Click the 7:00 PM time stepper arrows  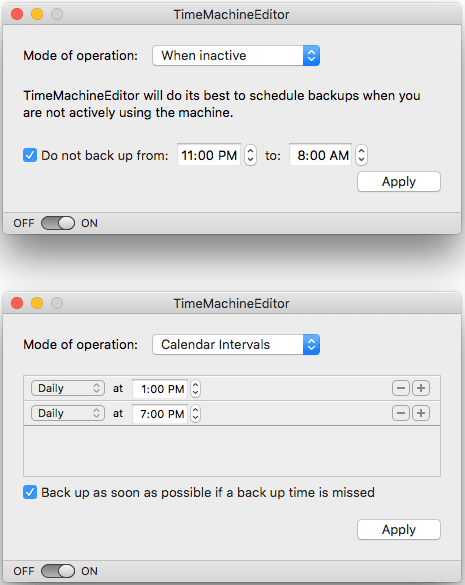(x=195, y=413)
